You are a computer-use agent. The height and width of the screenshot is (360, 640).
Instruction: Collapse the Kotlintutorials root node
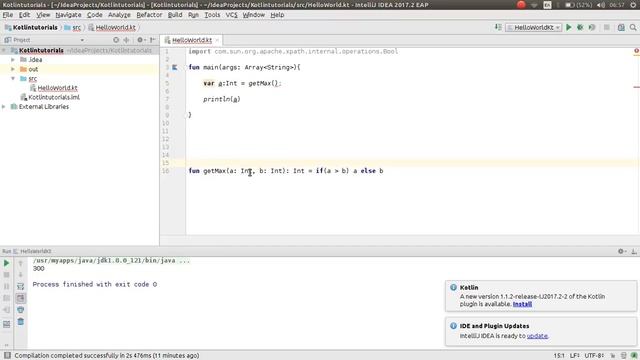pyautogui.click(x=4, y=50)
